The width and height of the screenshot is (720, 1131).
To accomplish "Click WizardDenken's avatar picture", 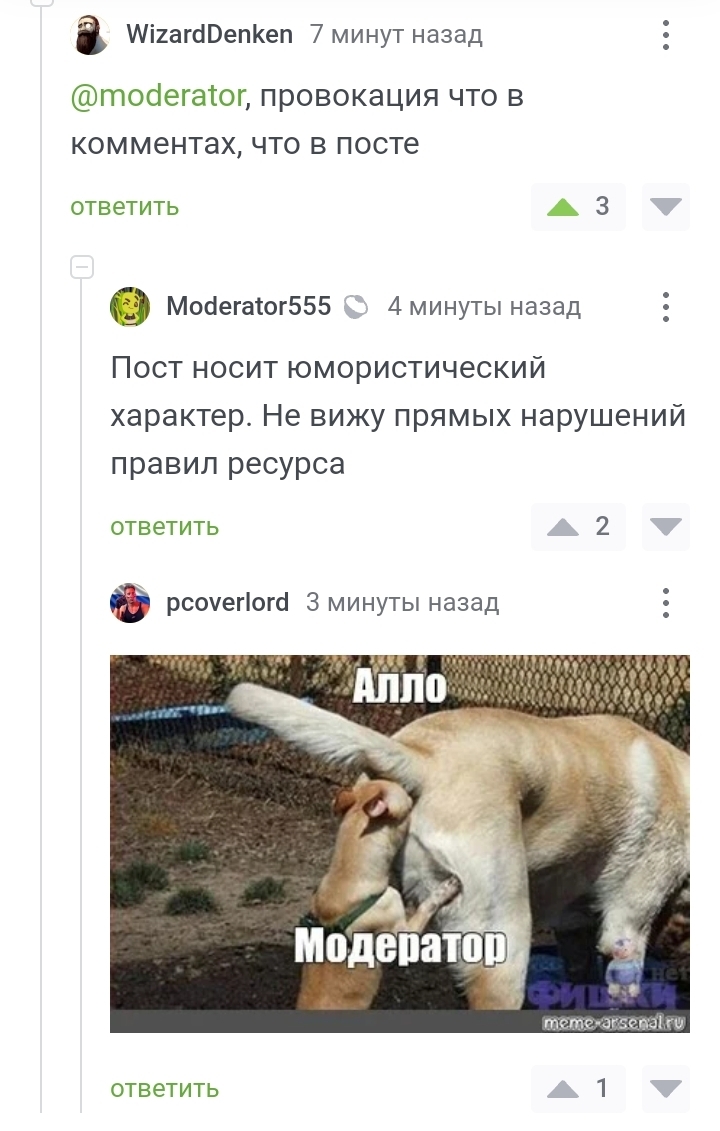I will pyautogui.click(x=90, y=35).
